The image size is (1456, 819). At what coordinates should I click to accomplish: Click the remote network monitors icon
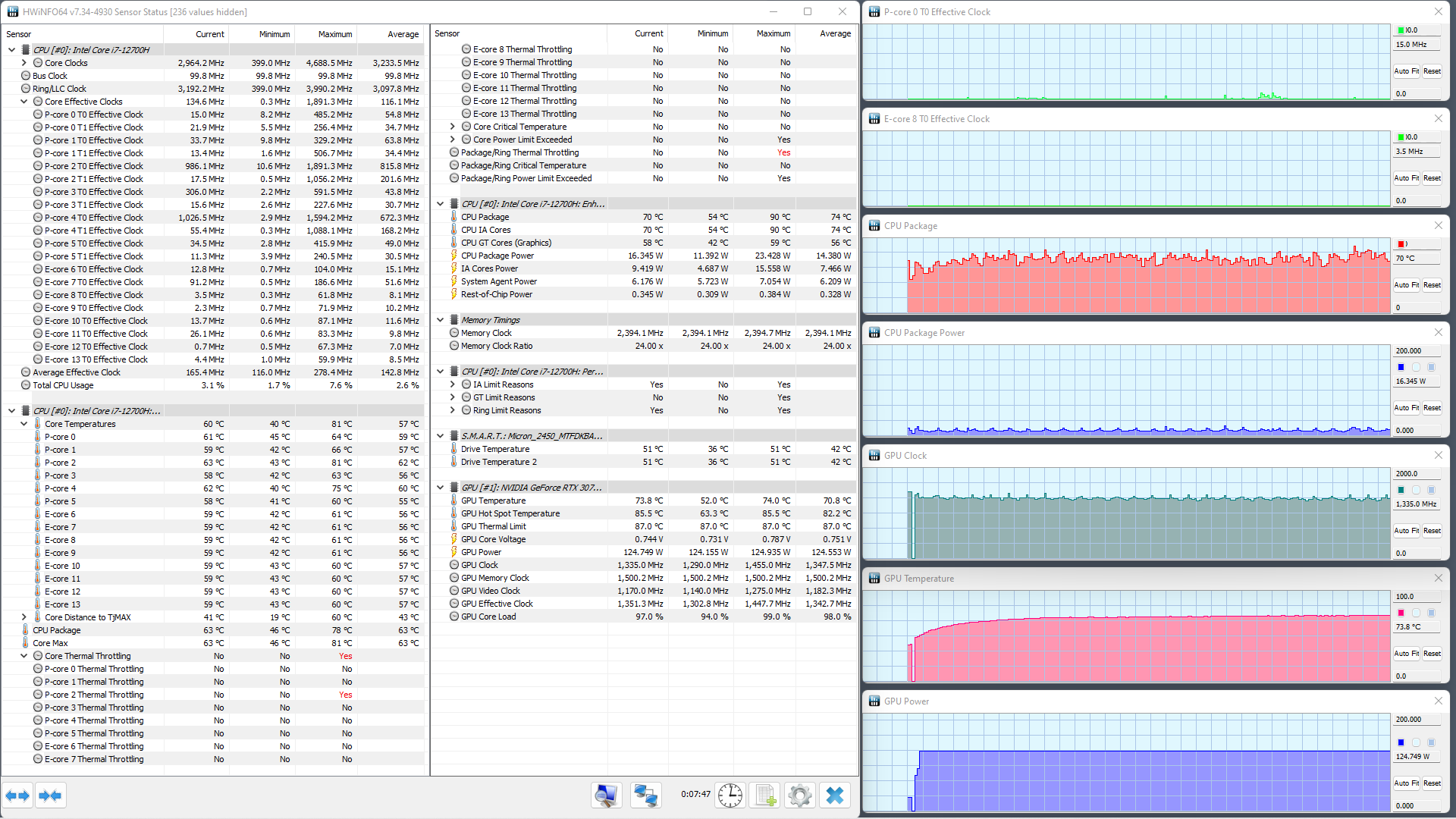[x=645, y=795]
